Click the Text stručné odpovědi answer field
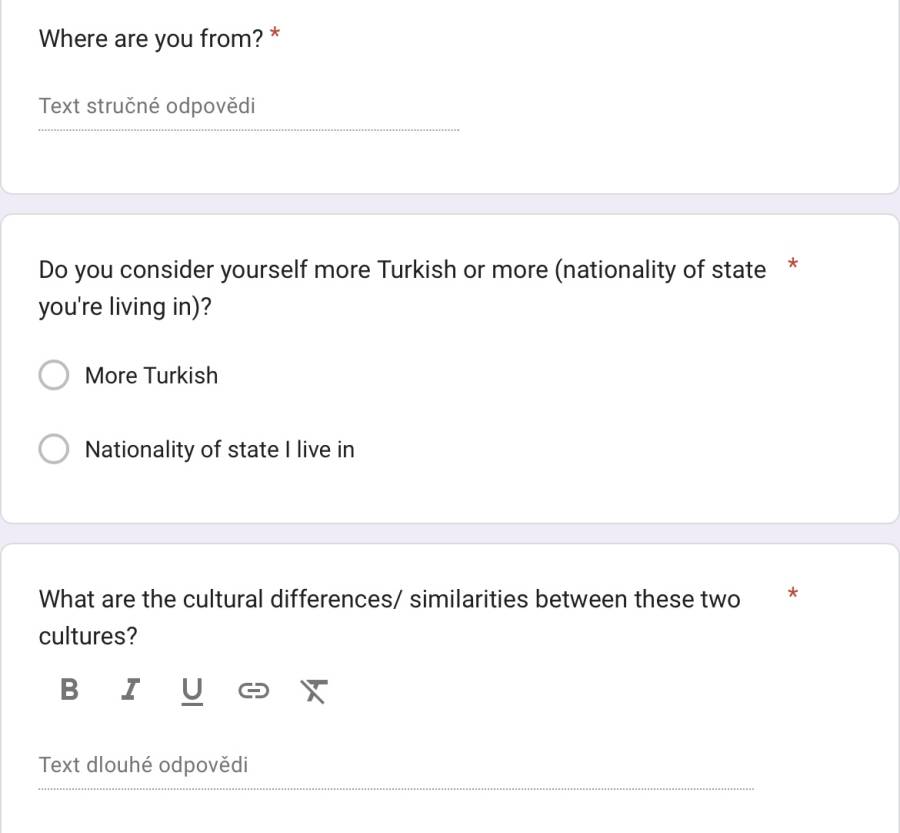The image size is (900, 833). [249, 107]
